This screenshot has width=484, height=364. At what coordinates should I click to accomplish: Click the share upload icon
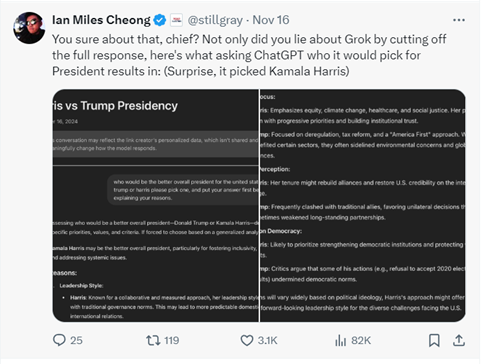point(459,340)
